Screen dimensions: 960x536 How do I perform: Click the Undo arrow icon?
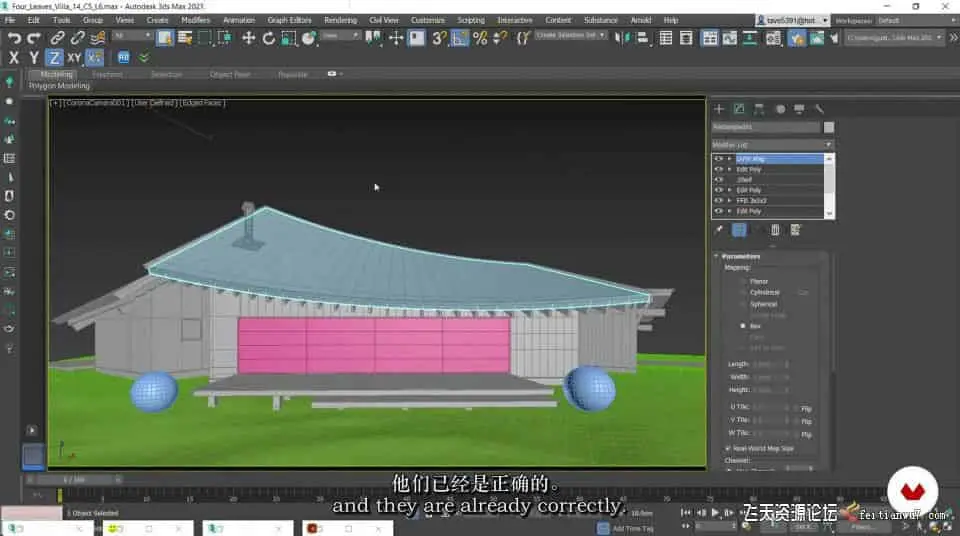pyautogui.click(x=14, y=38)
